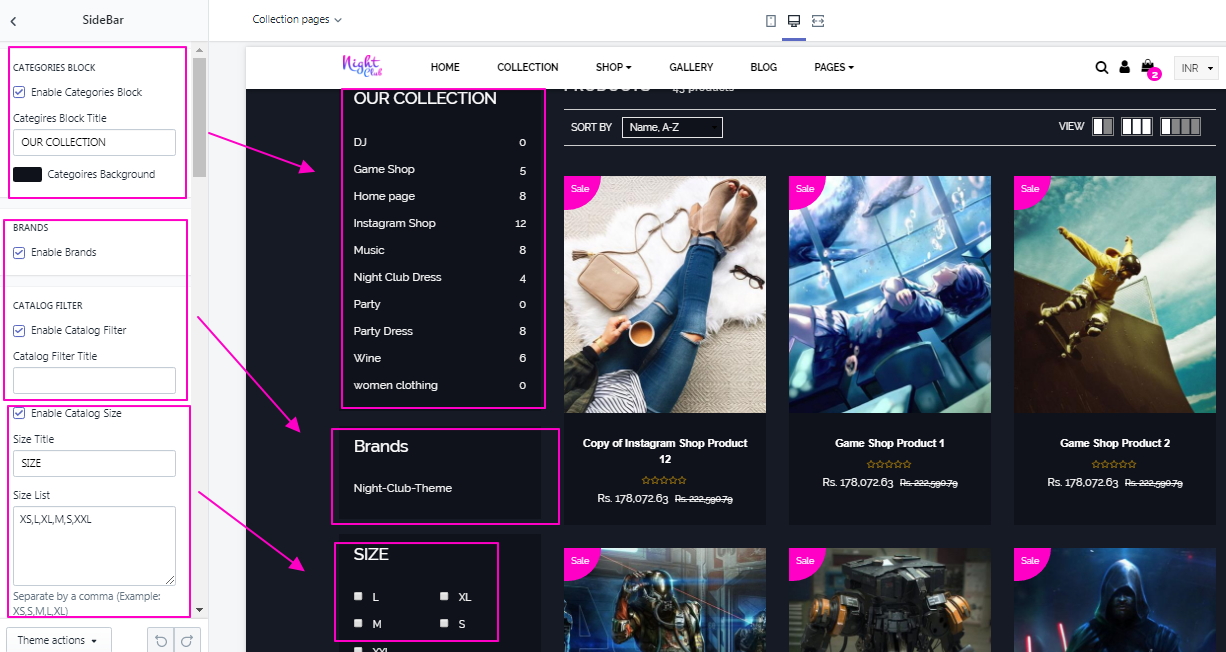This screenshot has width=1226, height=652.
Task: Select two-column grid view icon
Action: click(x=1103, y=127)
